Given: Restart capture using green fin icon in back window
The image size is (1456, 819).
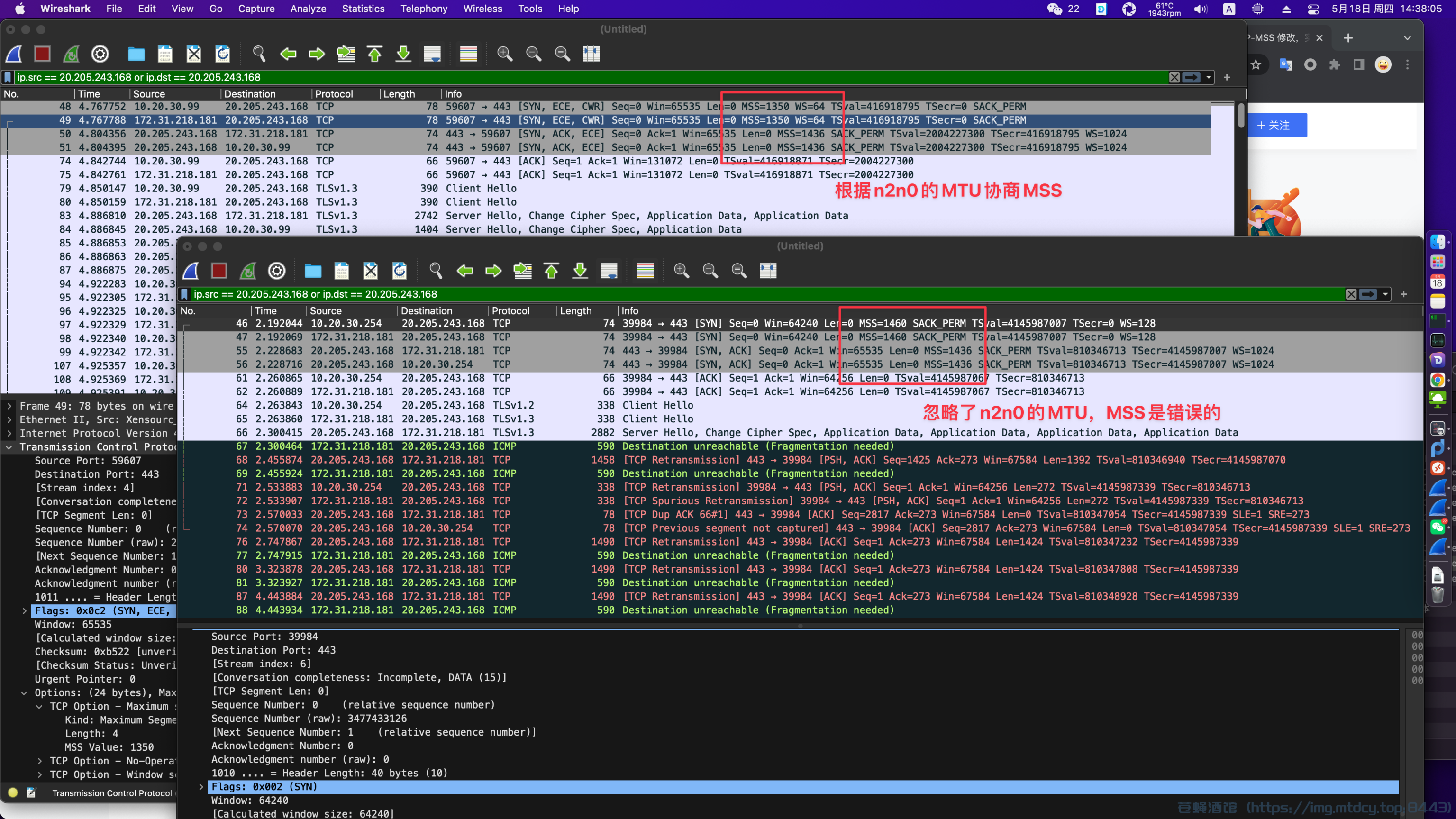Looking at the screenshot, I should [x=71, y=54].
